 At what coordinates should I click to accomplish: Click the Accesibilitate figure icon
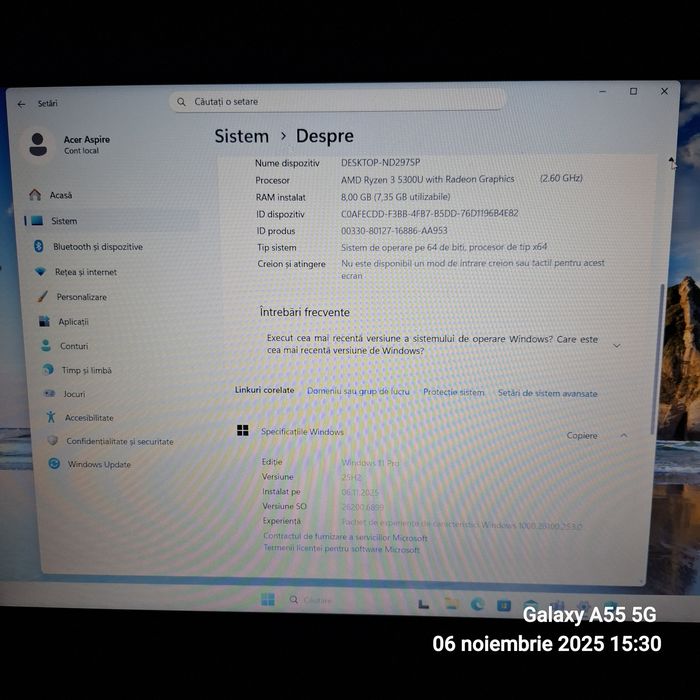pyautogui.click(x=51, y=417)
